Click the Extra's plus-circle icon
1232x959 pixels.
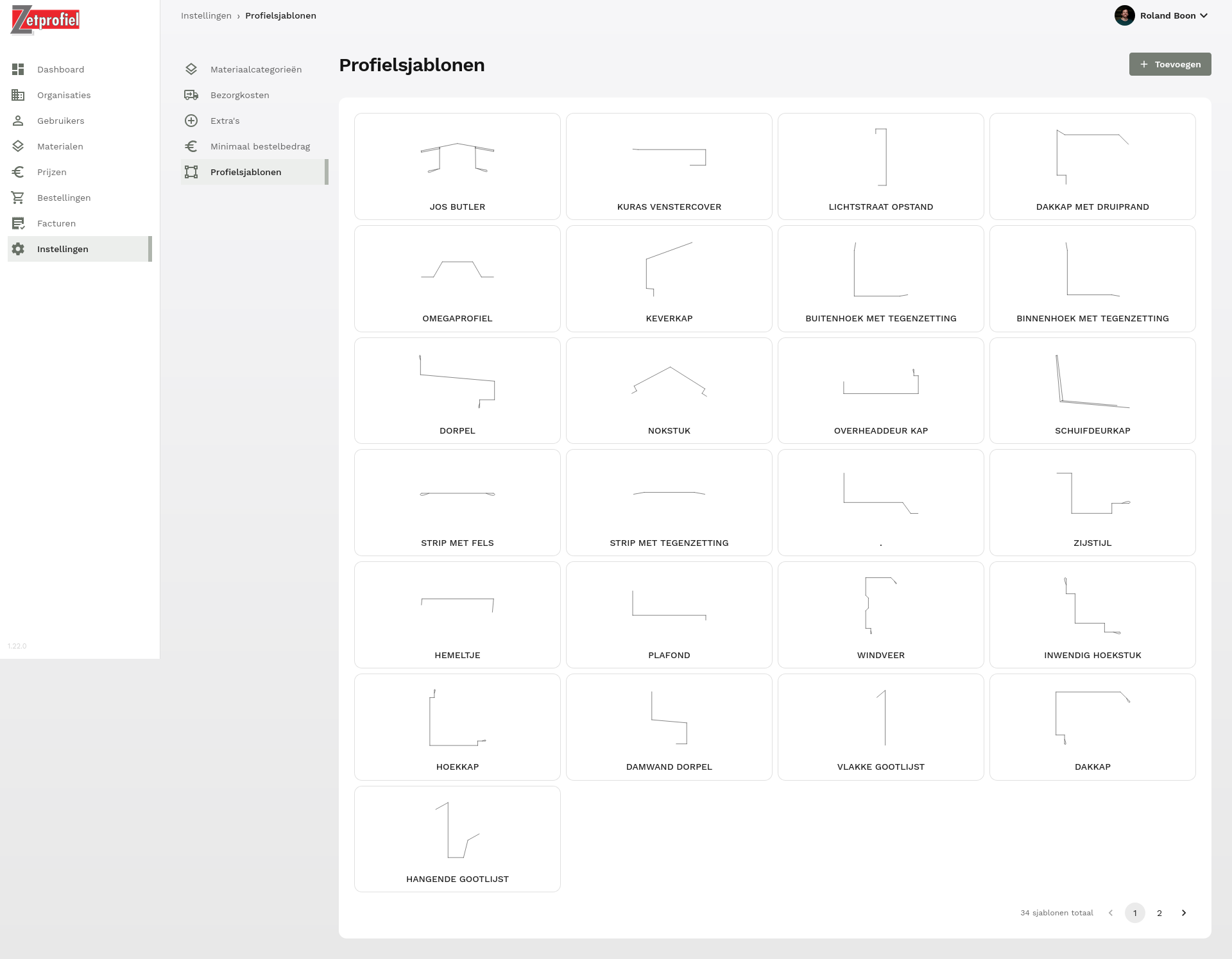pos(191,121)
